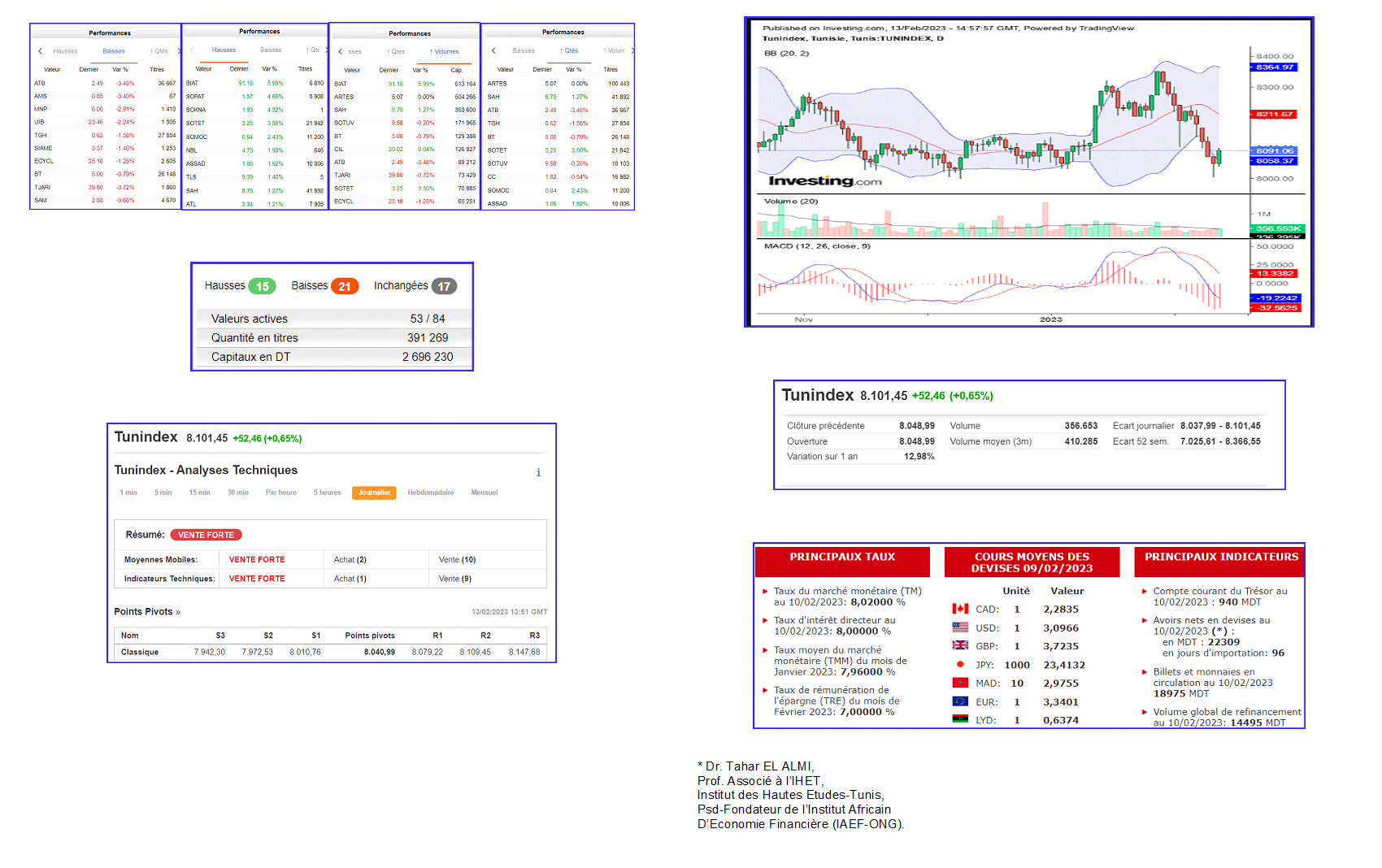
Task: Click the grey Inchangées 17 badge
Action: [x=444, y=286]
